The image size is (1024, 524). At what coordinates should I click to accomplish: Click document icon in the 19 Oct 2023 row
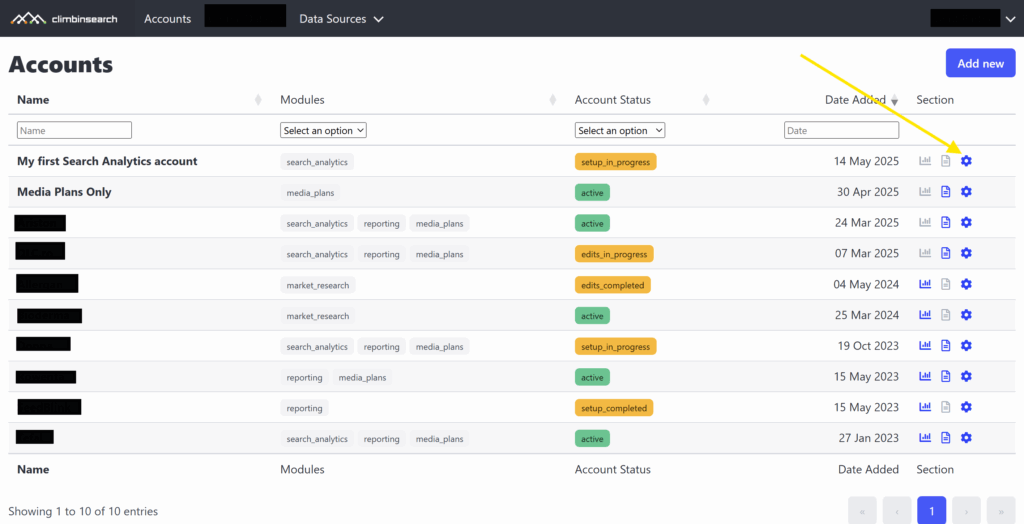(x=946, y=346)
